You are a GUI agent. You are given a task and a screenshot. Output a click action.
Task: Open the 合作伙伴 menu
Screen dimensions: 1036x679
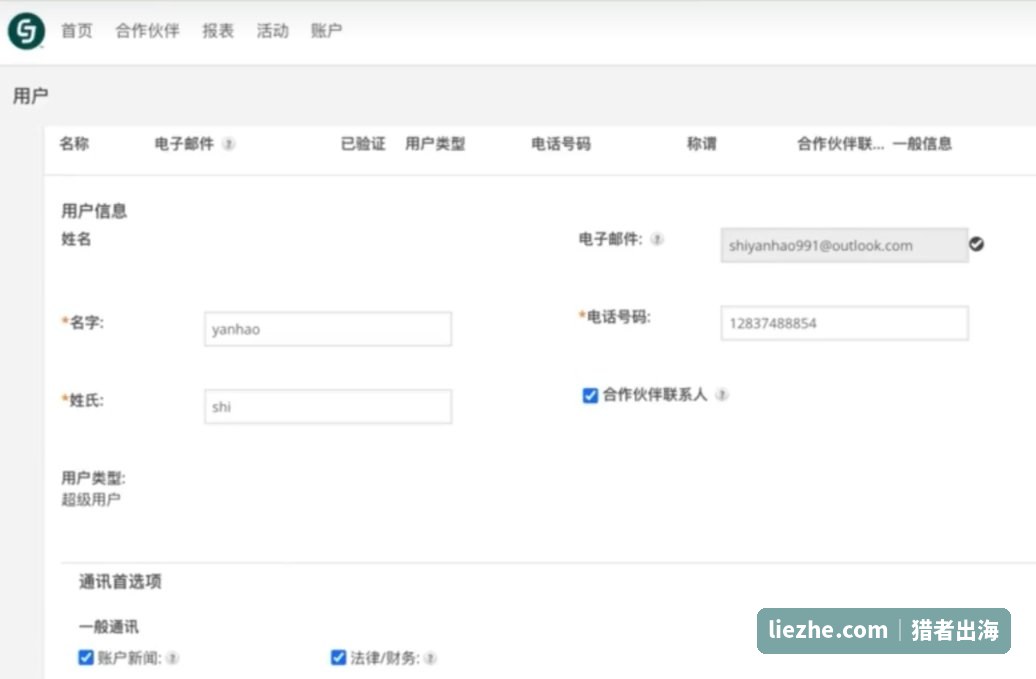click(147, 30)
